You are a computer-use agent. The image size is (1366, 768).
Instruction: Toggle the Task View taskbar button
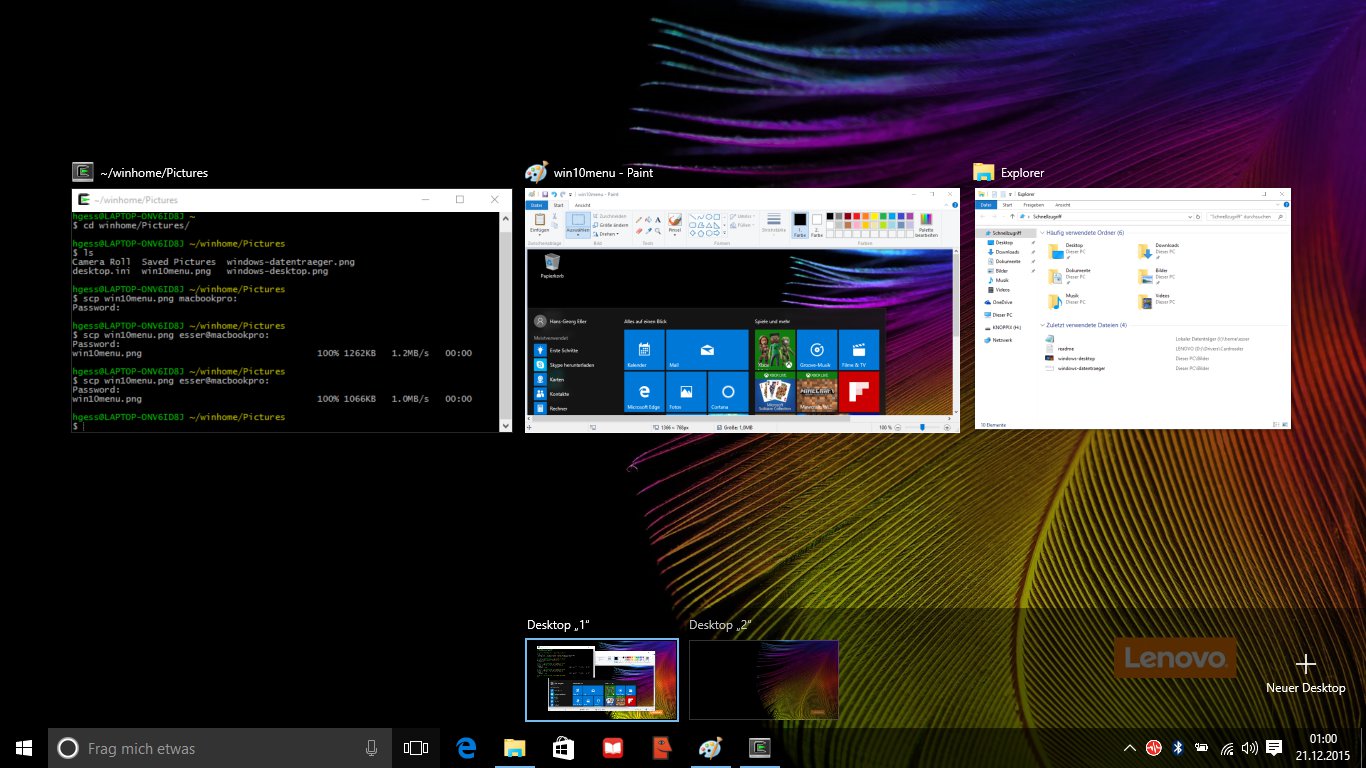(x=416, y=747)
